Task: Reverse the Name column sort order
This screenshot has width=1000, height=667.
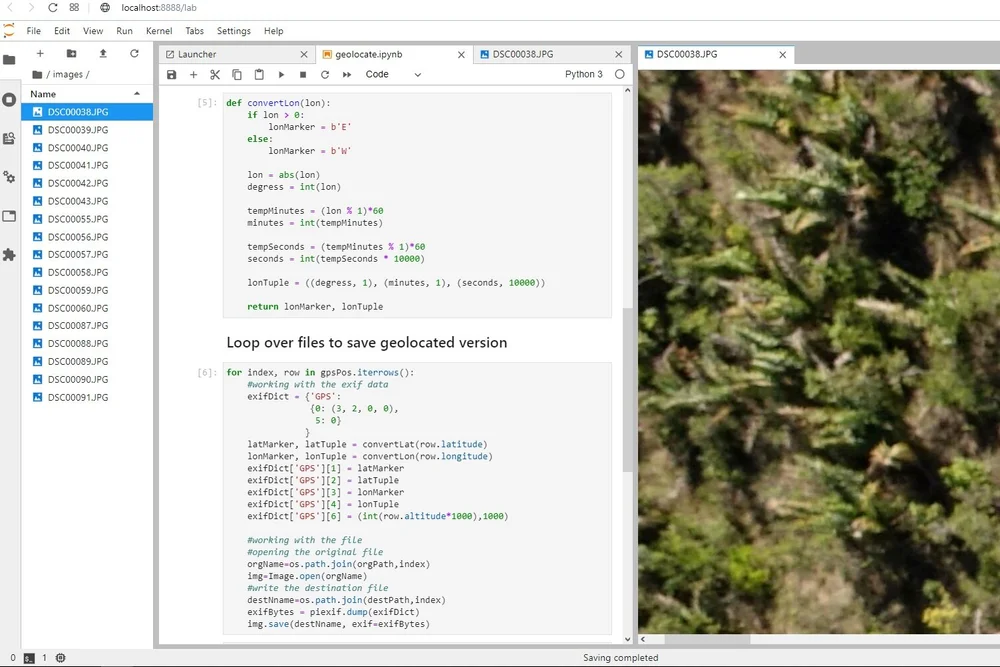Action: point(137,94)
